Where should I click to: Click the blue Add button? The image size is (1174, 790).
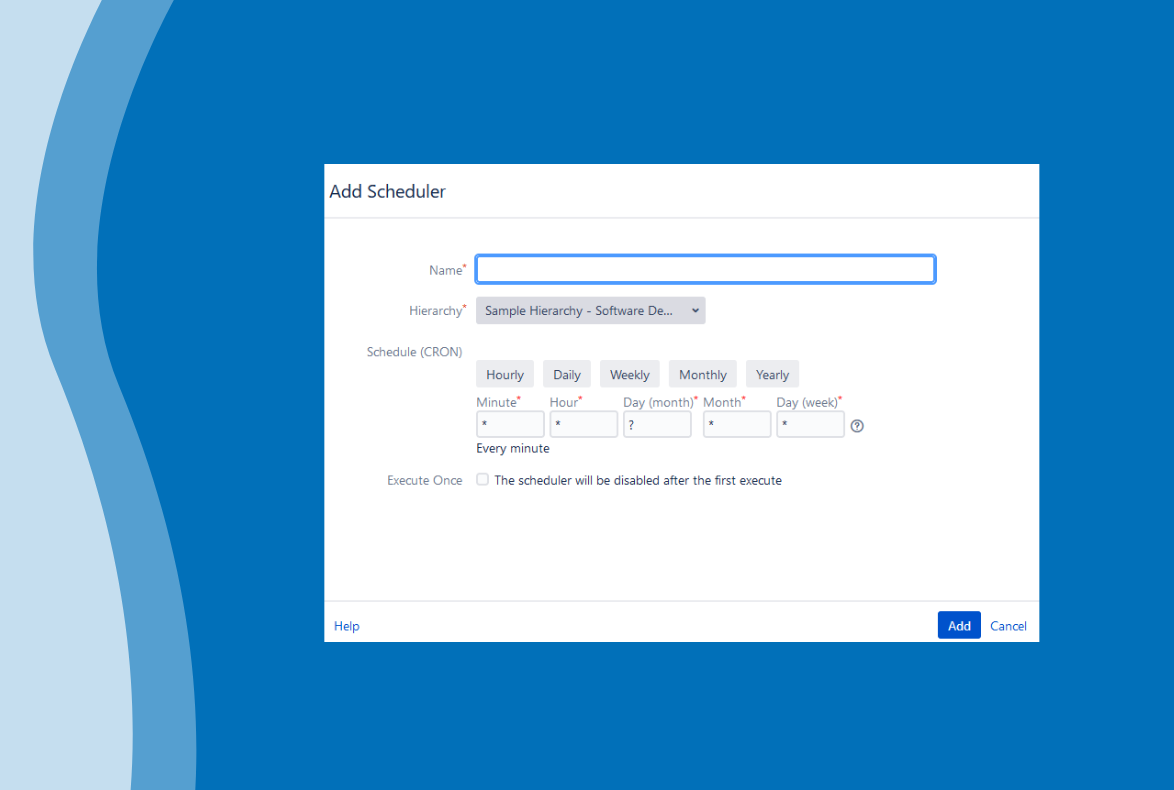click(959, 625)
